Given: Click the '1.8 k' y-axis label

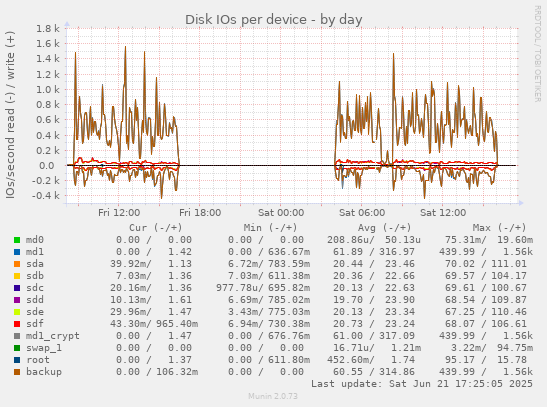Looking at the screenshot, I should (48, 29).
